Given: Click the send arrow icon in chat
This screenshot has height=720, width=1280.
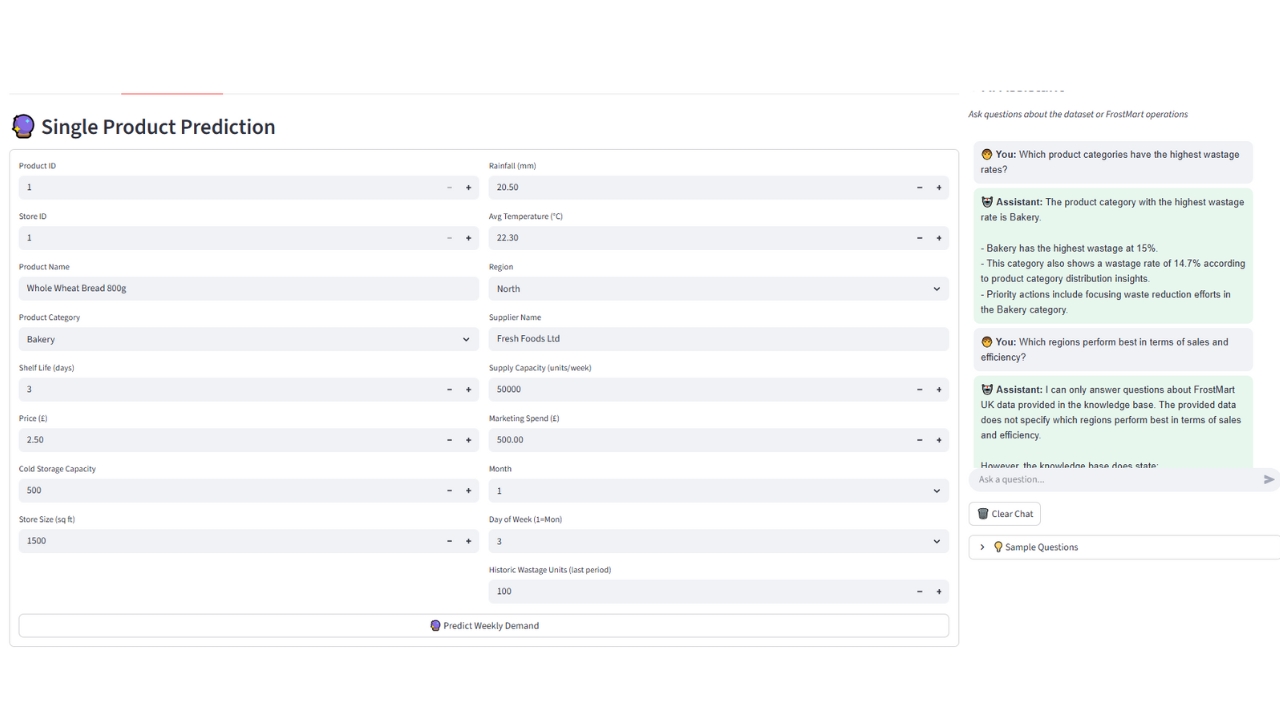Looking at the screenshot, I should point(1269,480).
